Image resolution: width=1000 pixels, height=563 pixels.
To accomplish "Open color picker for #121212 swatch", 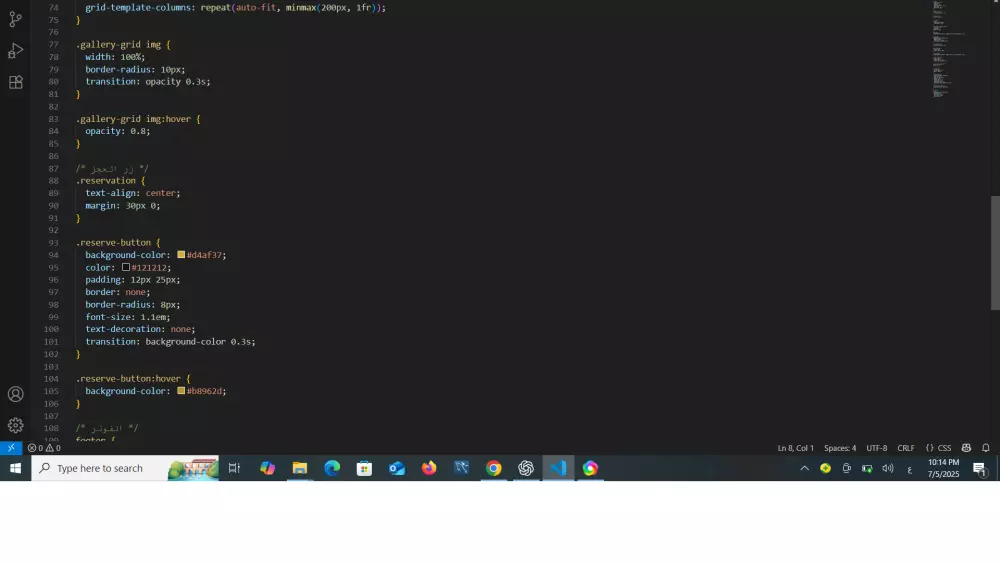I will [126, 267].
